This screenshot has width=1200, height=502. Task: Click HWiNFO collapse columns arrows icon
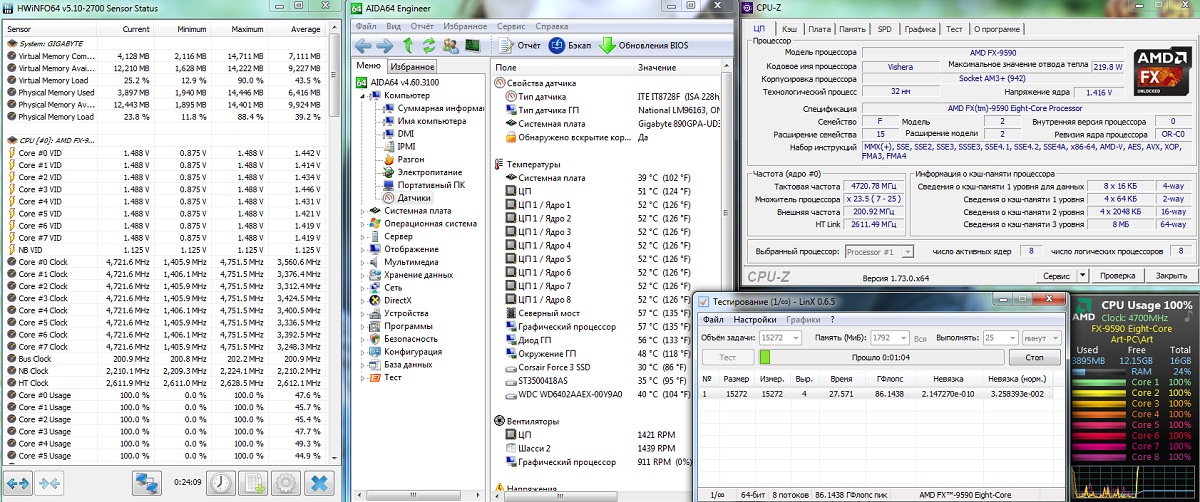(x=51, y=483)
